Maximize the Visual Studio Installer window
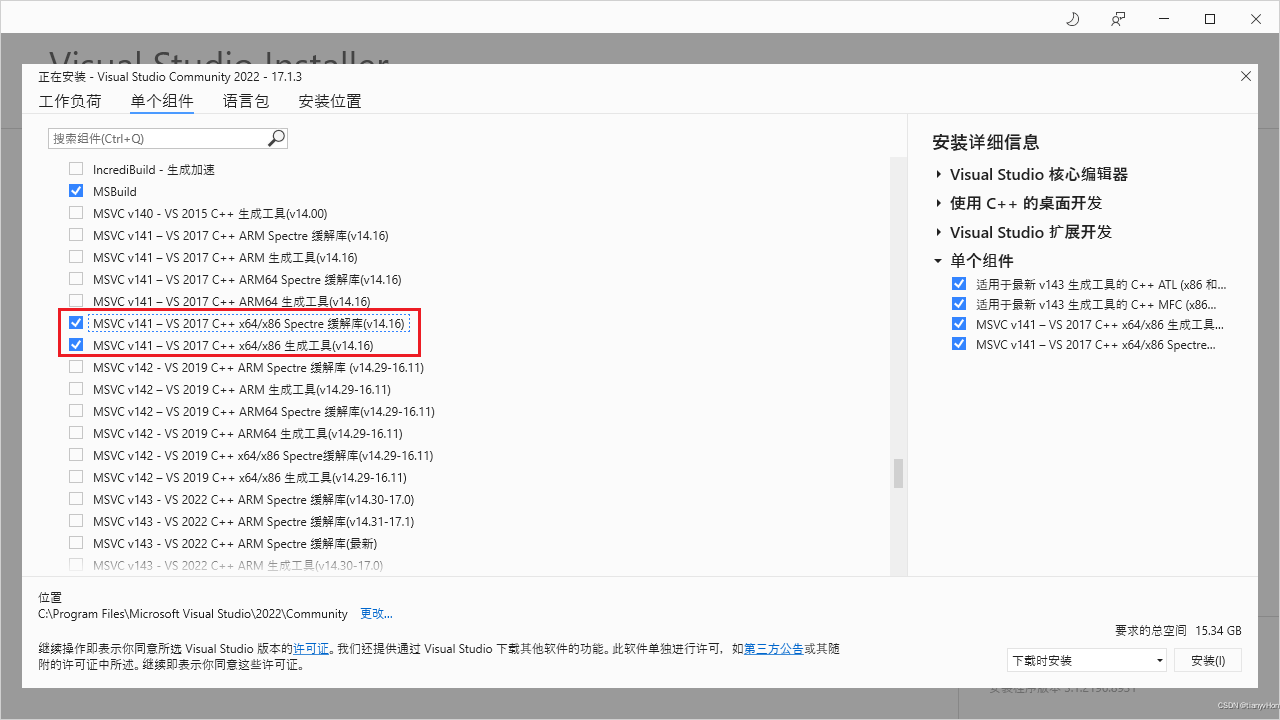 point(1209,19)
